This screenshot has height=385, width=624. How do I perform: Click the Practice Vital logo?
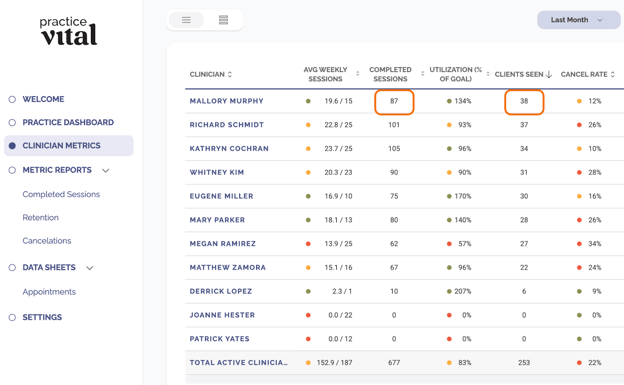pyautogui.click(x=68, y=31)
